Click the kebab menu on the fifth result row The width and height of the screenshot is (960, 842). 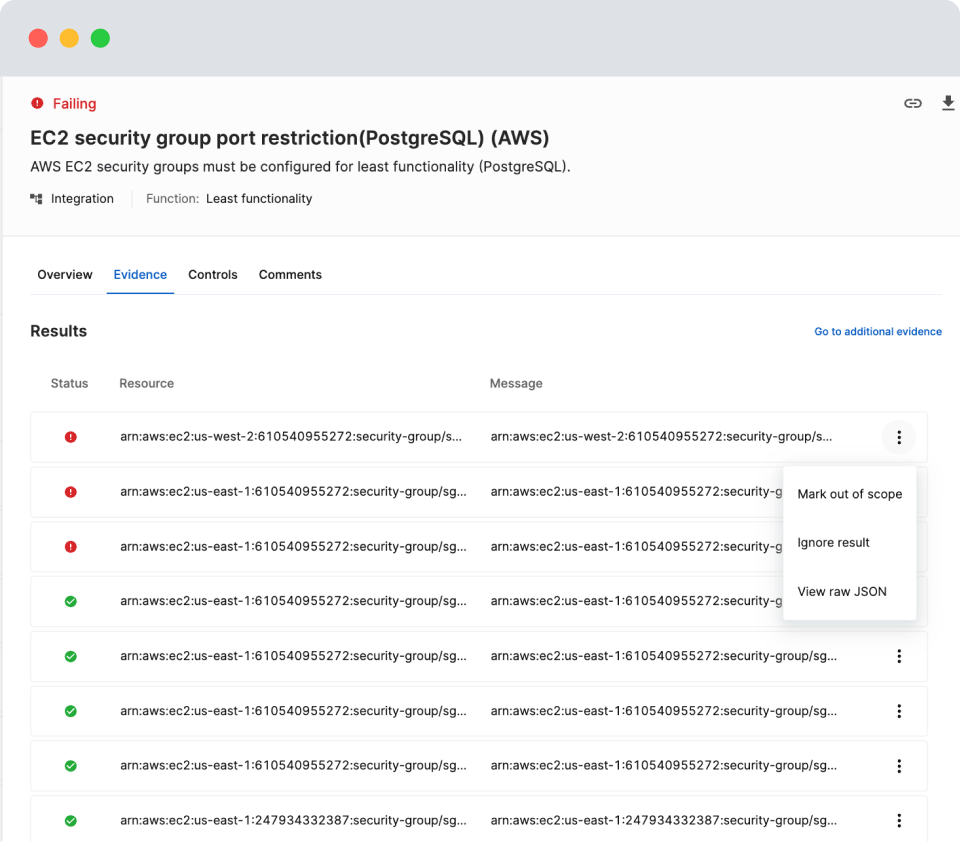tap(899, 656)
